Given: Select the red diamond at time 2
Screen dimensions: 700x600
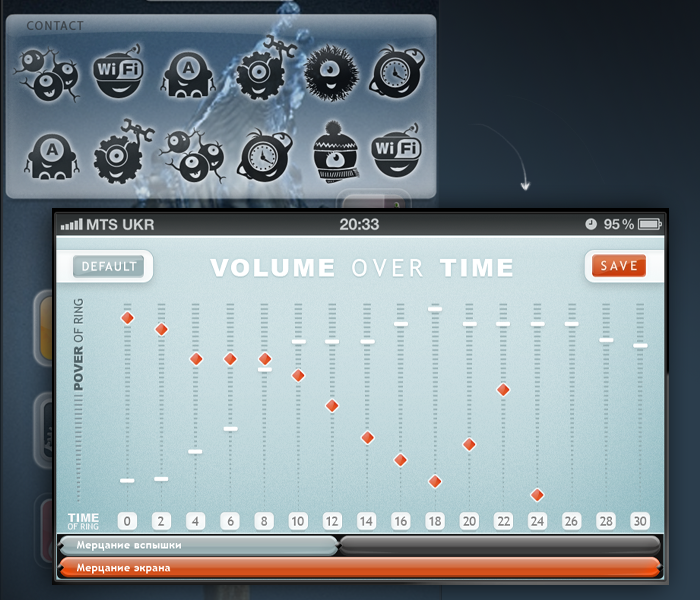Looking at the screenshot, I should click(x=161, y=329).
